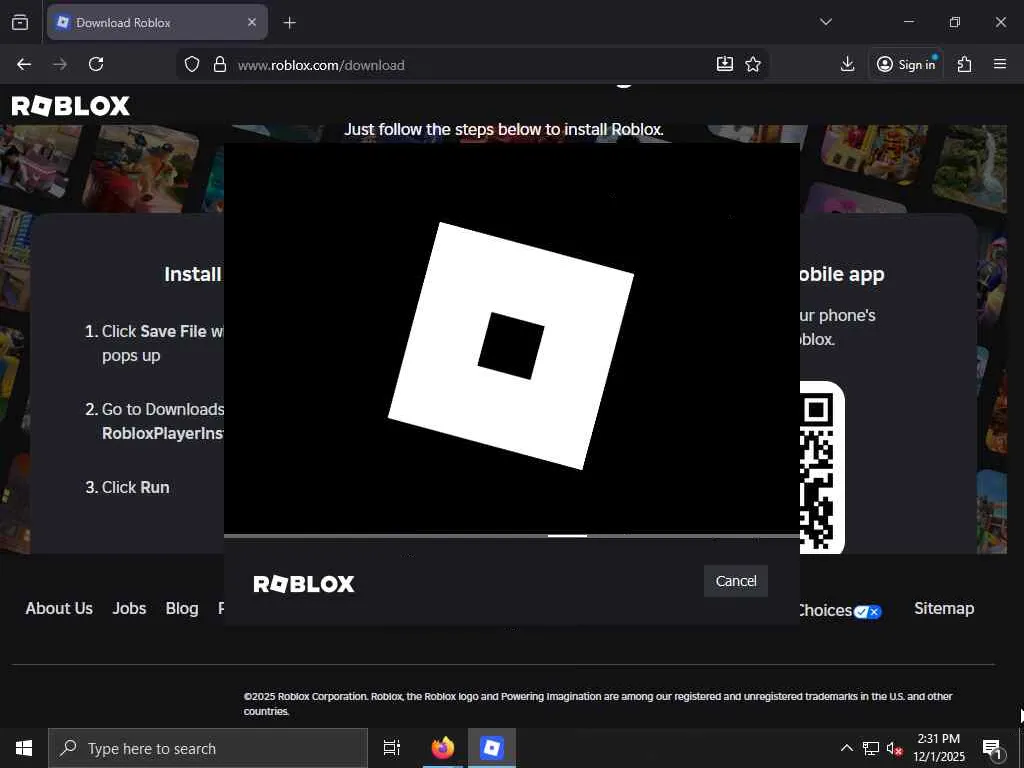Image resolution: width=1024 pixels, height=768 pixels.
Task: Click the Sign in account button
Action: [906, 64]
